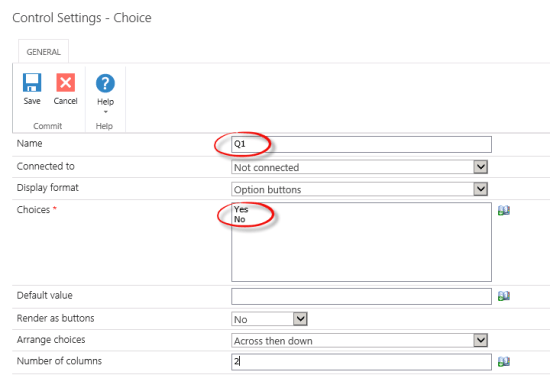The image size is (550, 375).
Task: Open the Help question mark icon
Action: pyautogui.click(x=105, y=83)
